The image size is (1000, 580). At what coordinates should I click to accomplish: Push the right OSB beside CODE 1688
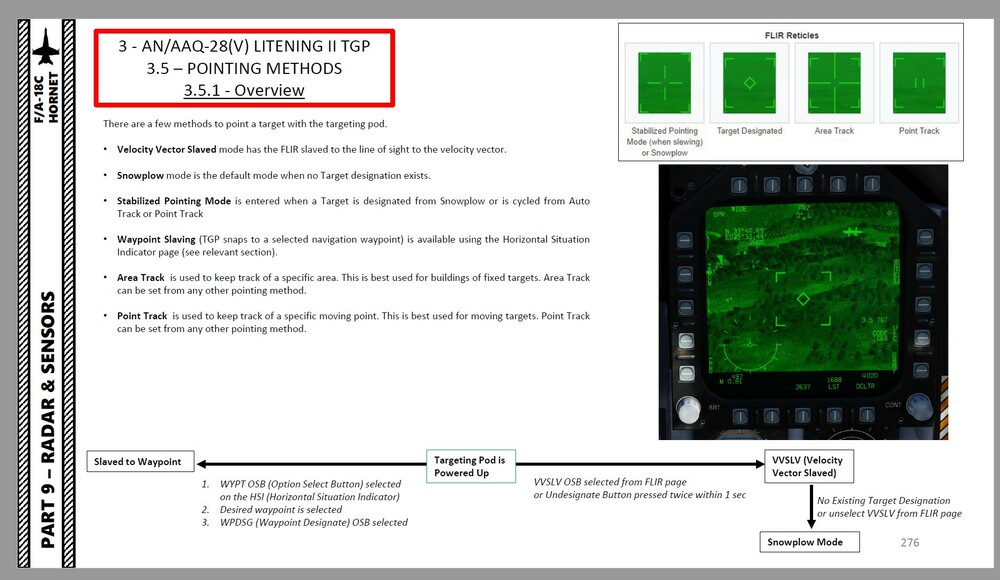tap(922, 338)
